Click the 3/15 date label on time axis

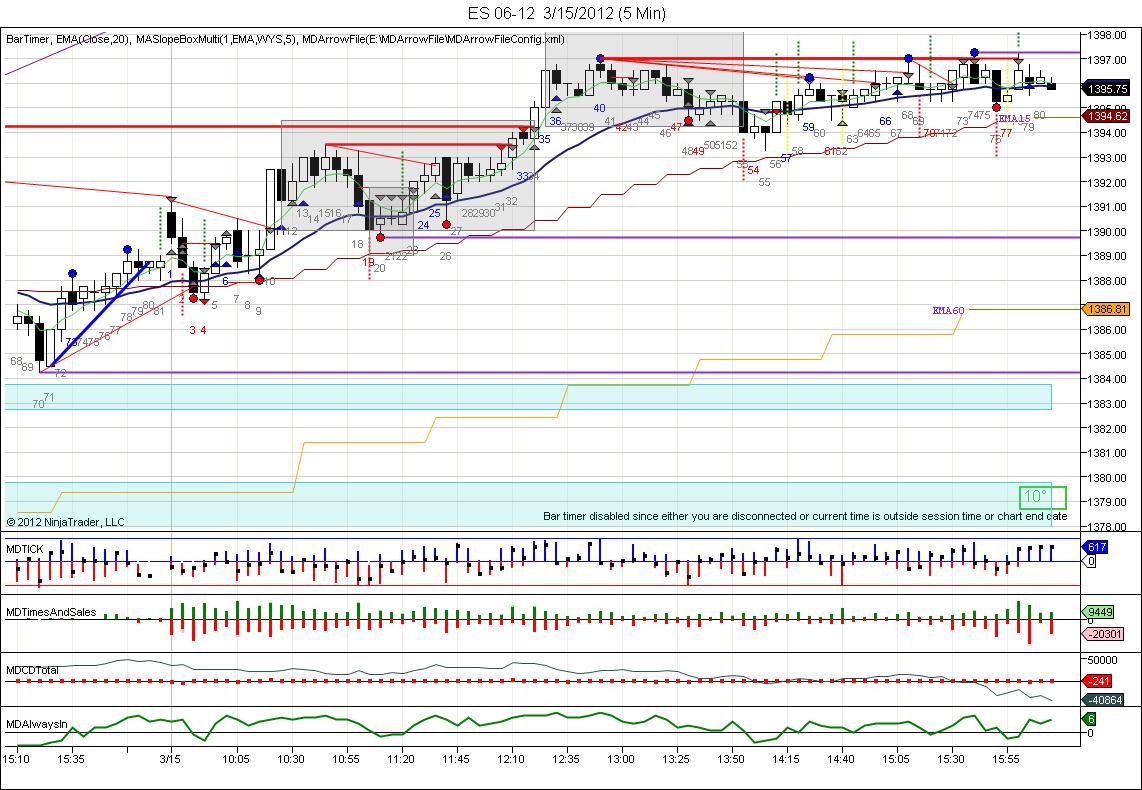pos(170,759)
